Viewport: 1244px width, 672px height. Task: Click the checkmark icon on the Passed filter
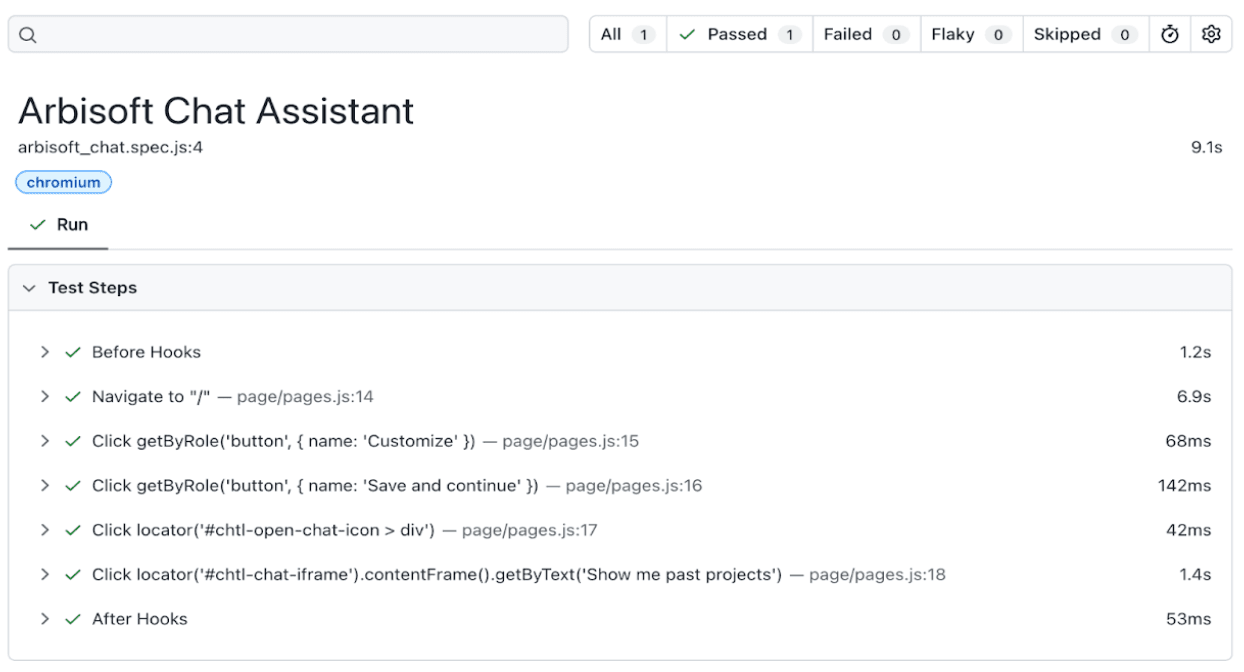tap(686, 33)
